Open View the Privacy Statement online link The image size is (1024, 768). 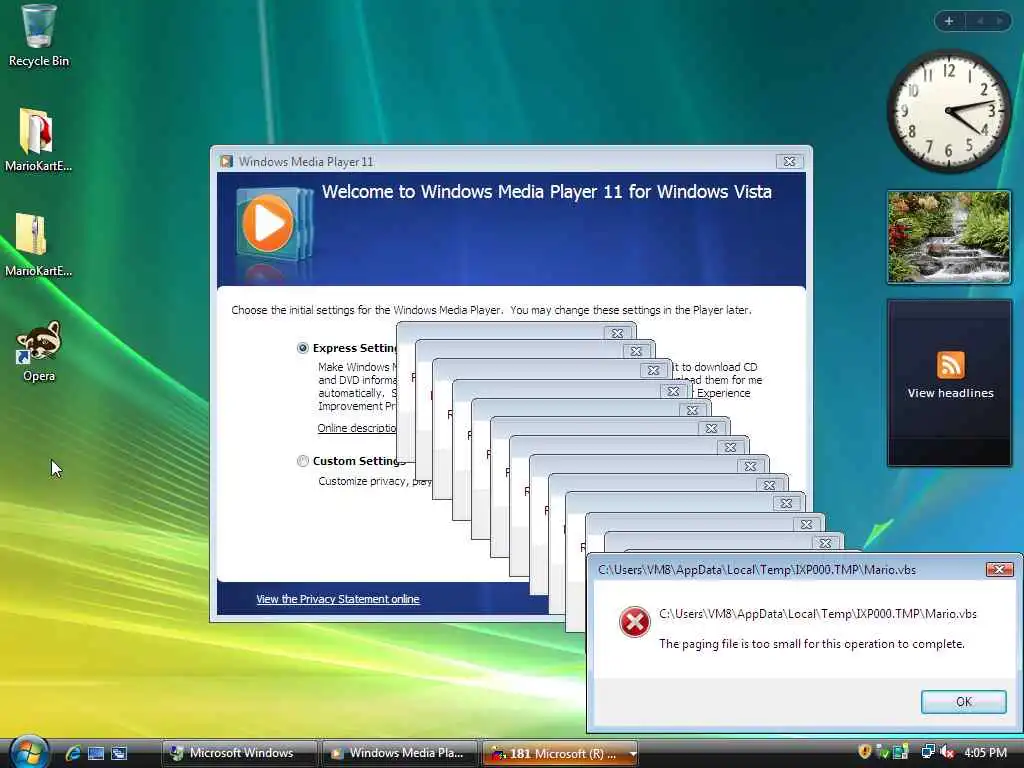(338, 599)
